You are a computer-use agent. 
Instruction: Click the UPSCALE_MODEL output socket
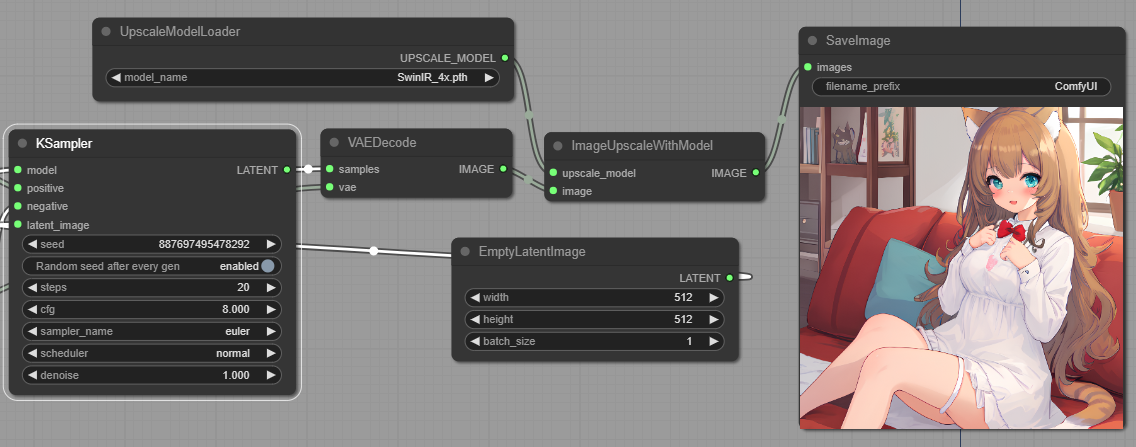[505, 58]
